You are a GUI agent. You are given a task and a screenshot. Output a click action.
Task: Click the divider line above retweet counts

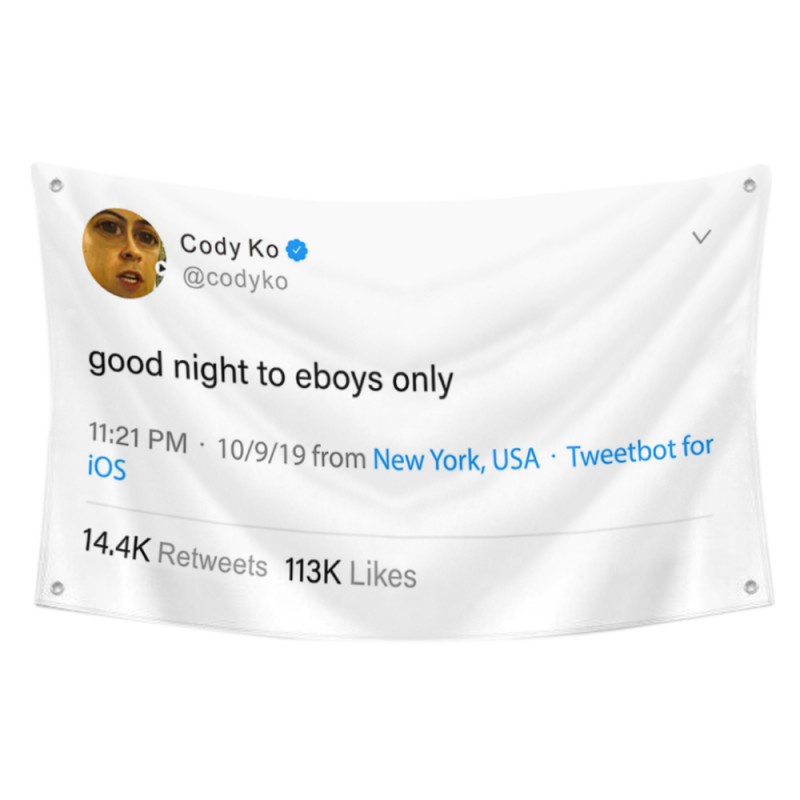point(399,520)
